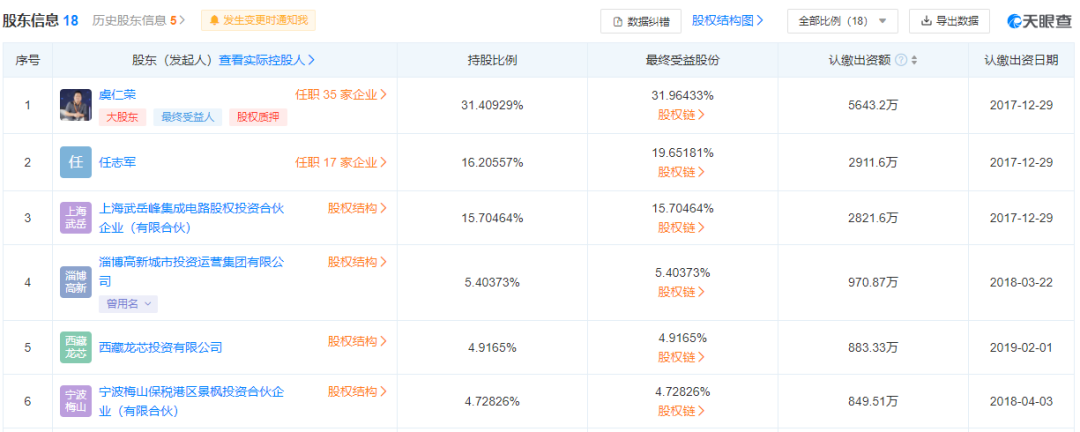This screenshot has height=432, width=1080.
Task: Expand 任职 35 家企业 for 虞仁荣
Action: [x=341, y=95]
